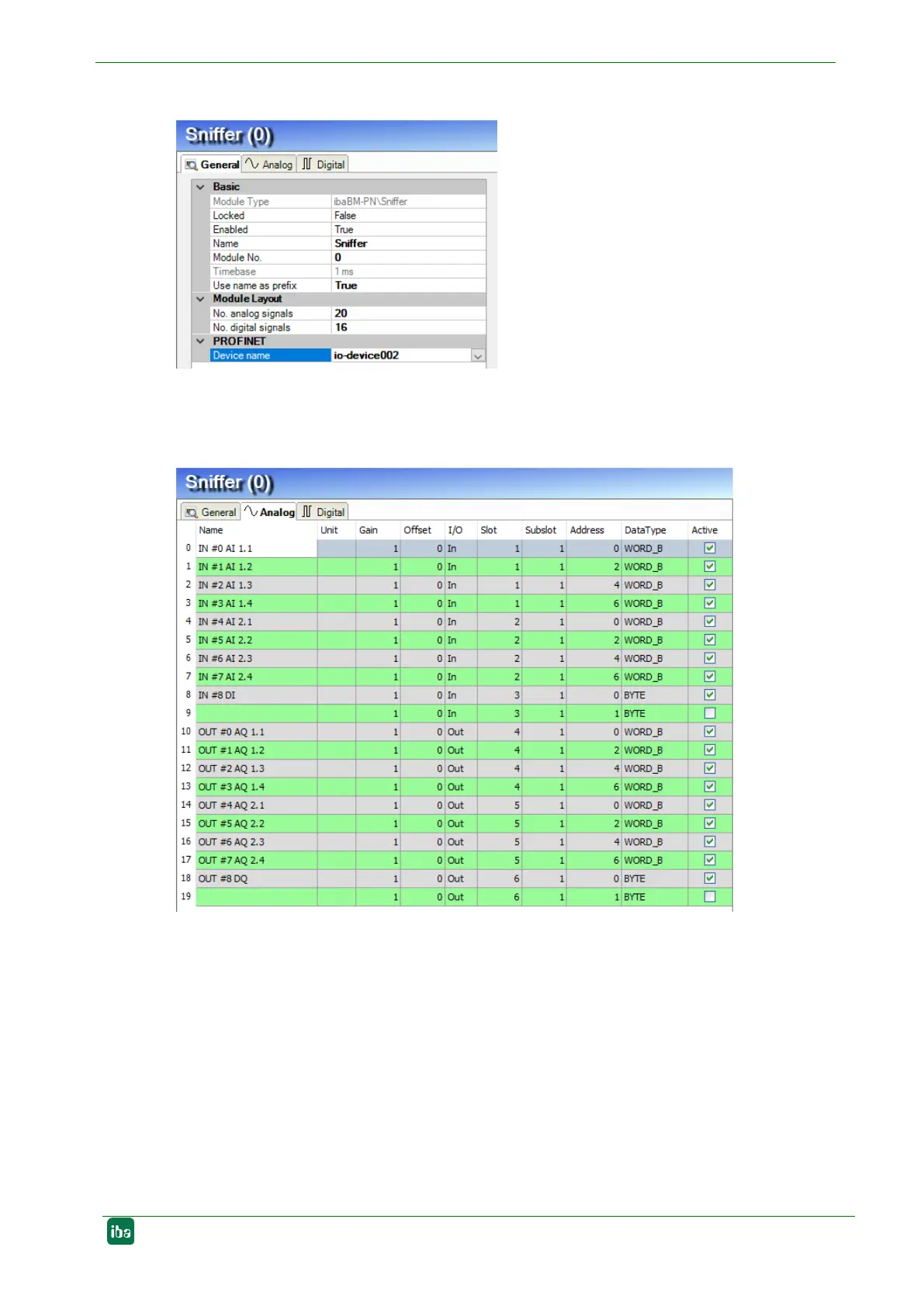The height and width of the screenshot is (1306, 924).
Task: Select name cell IN #8 DI
Action: point(257,695)
